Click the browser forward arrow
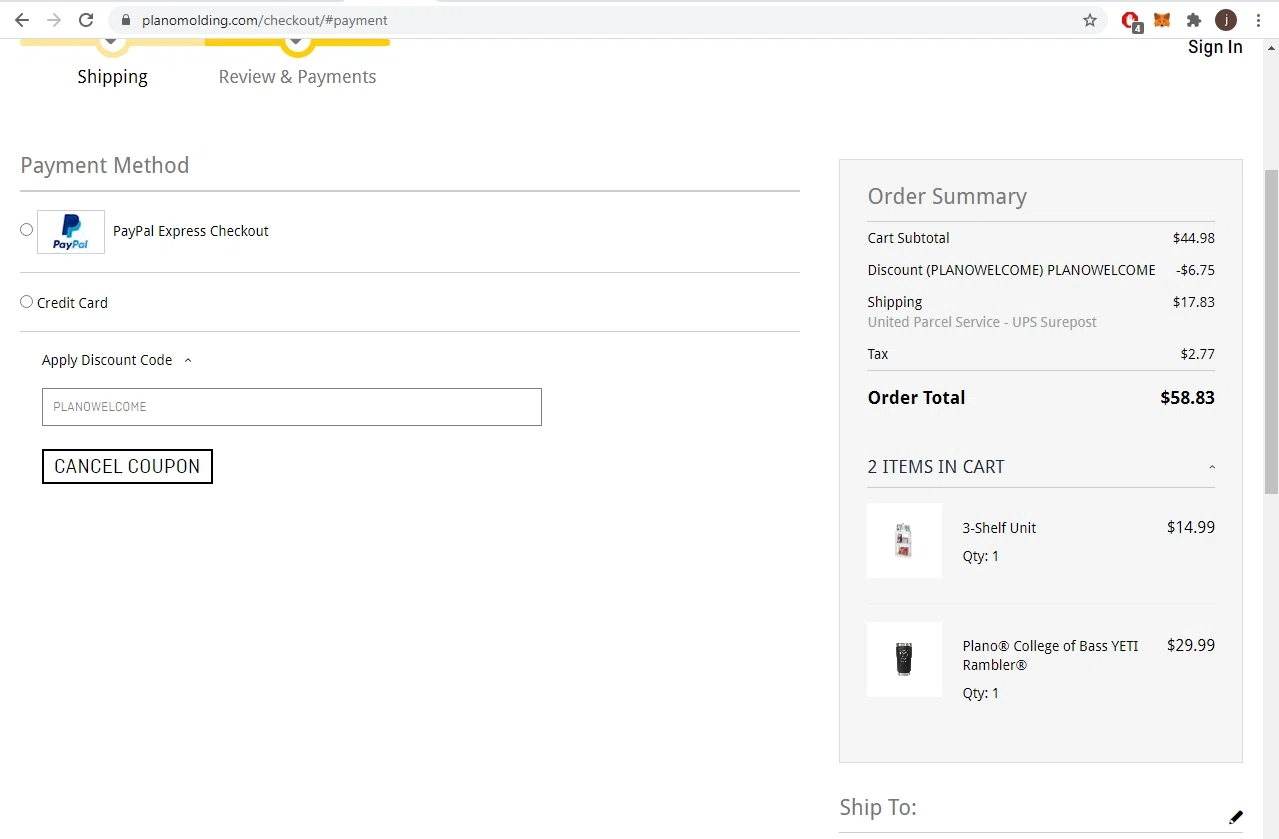This screenshot has width=1279, height=839. pos(54,20)
